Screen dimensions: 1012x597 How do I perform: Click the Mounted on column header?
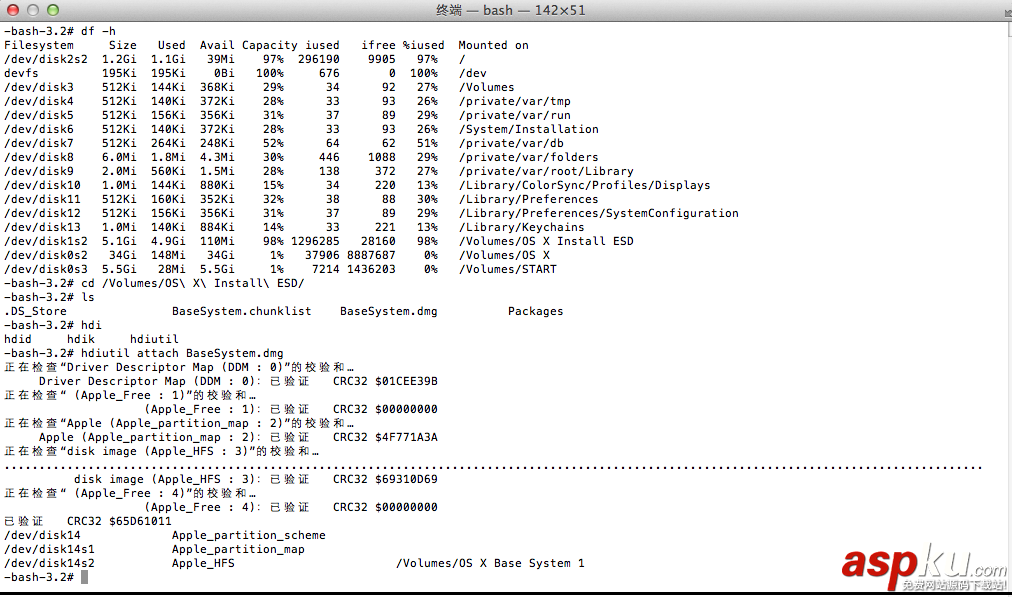coord(493,45)
